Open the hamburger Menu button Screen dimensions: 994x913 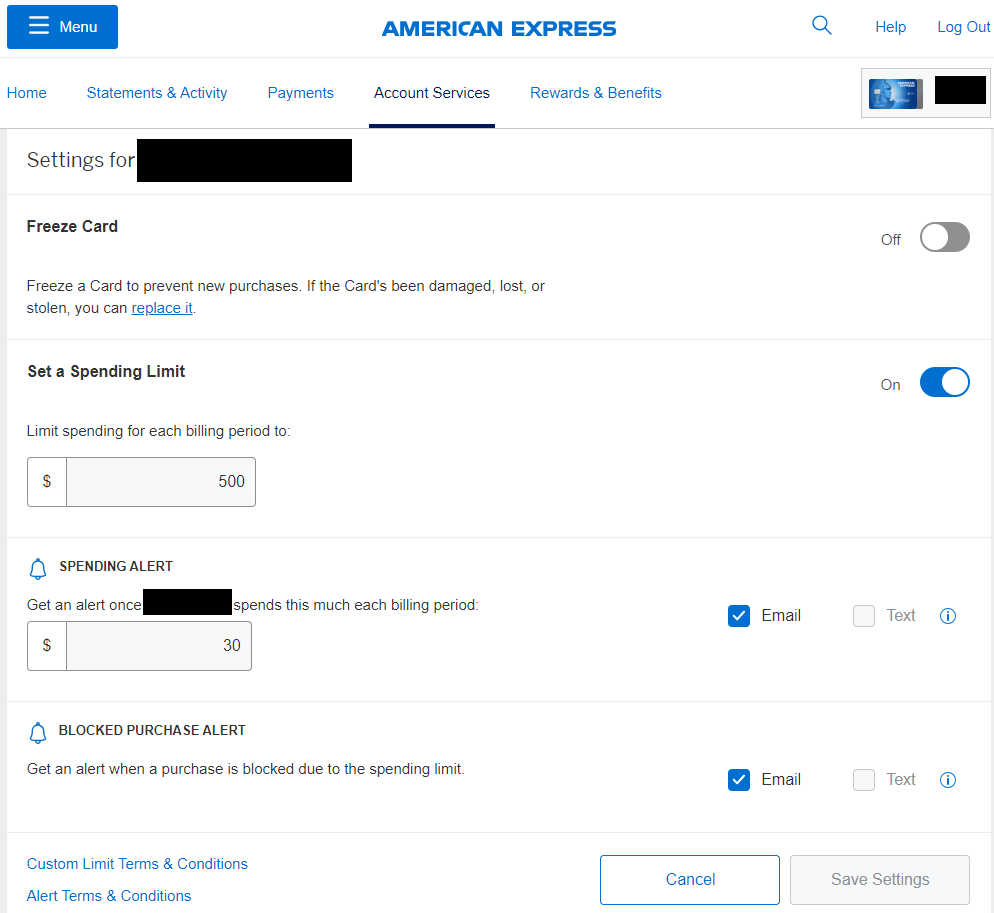coord(62,27)
